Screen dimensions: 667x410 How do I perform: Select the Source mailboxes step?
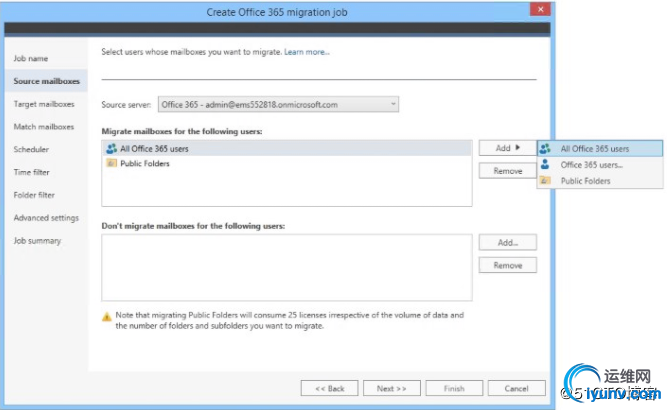46,81
